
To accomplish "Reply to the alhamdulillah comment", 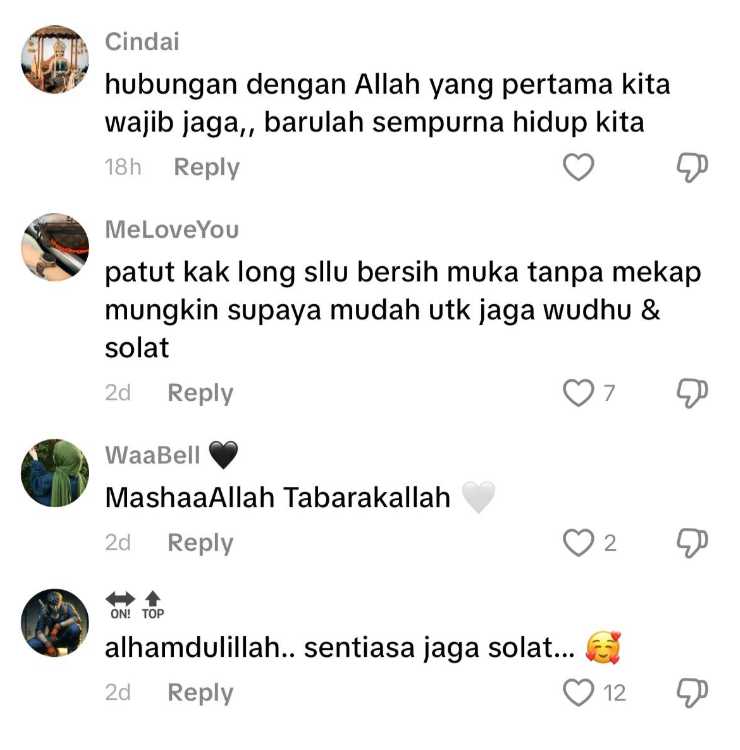I will 200,693.
